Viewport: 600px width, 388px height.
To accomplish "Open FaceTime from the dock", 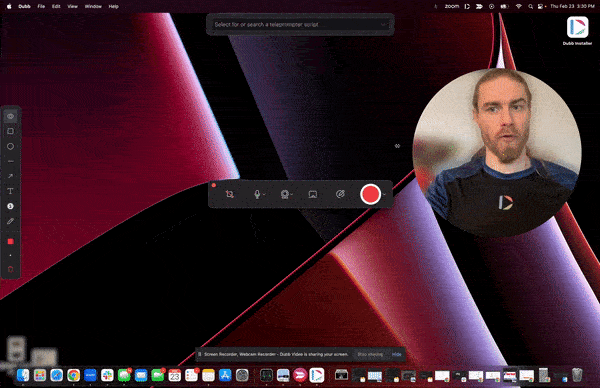I will click(158, 375).
